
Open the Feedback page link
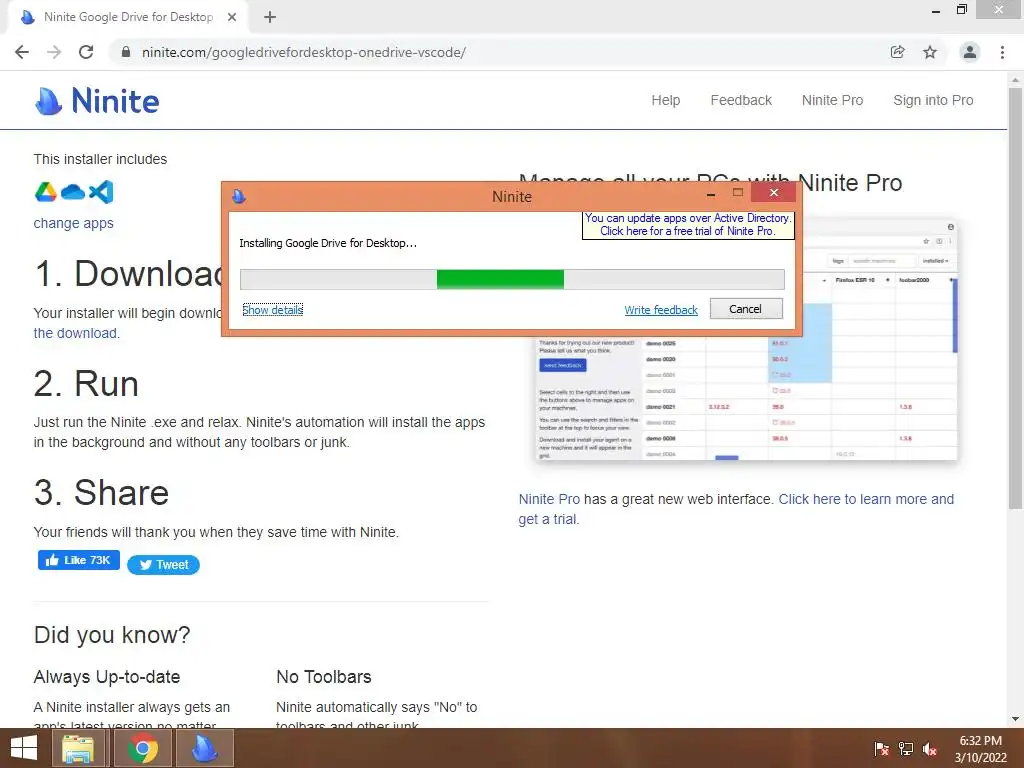741,100
